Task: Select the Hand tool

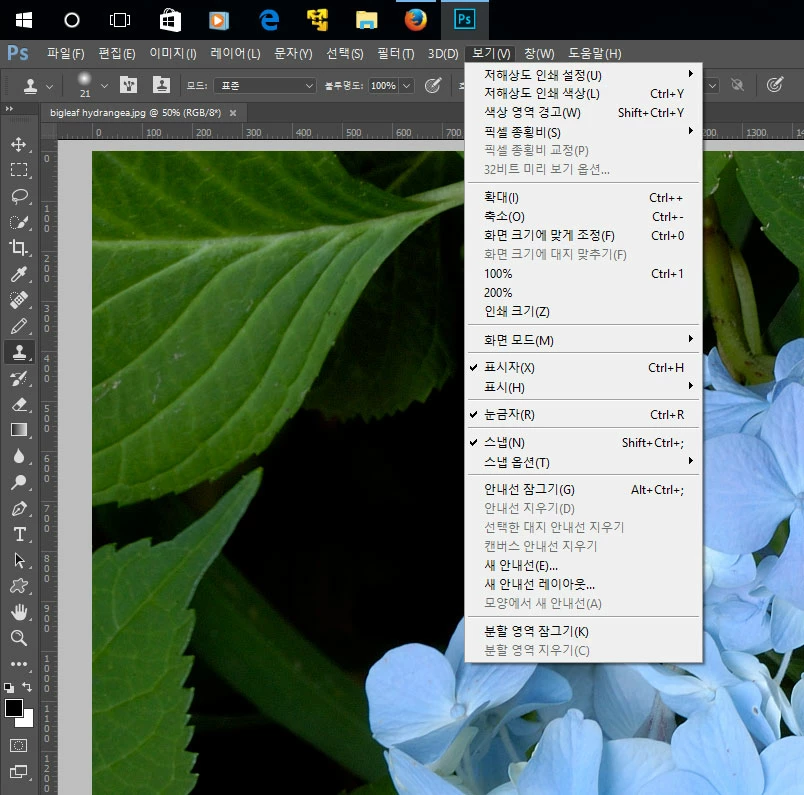Action: pyautogui.click(x=19, y=612)
